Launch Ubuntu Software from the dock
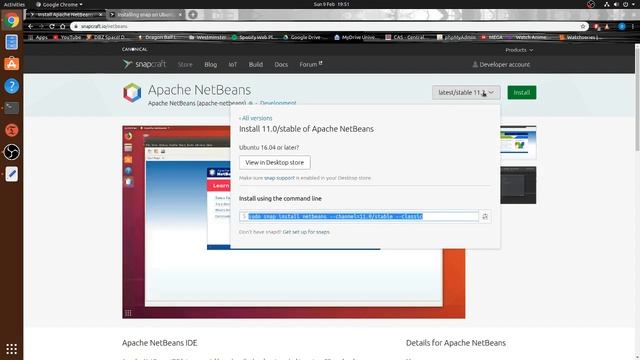Screen dimensions: 640x360 [x=11, y=64]
